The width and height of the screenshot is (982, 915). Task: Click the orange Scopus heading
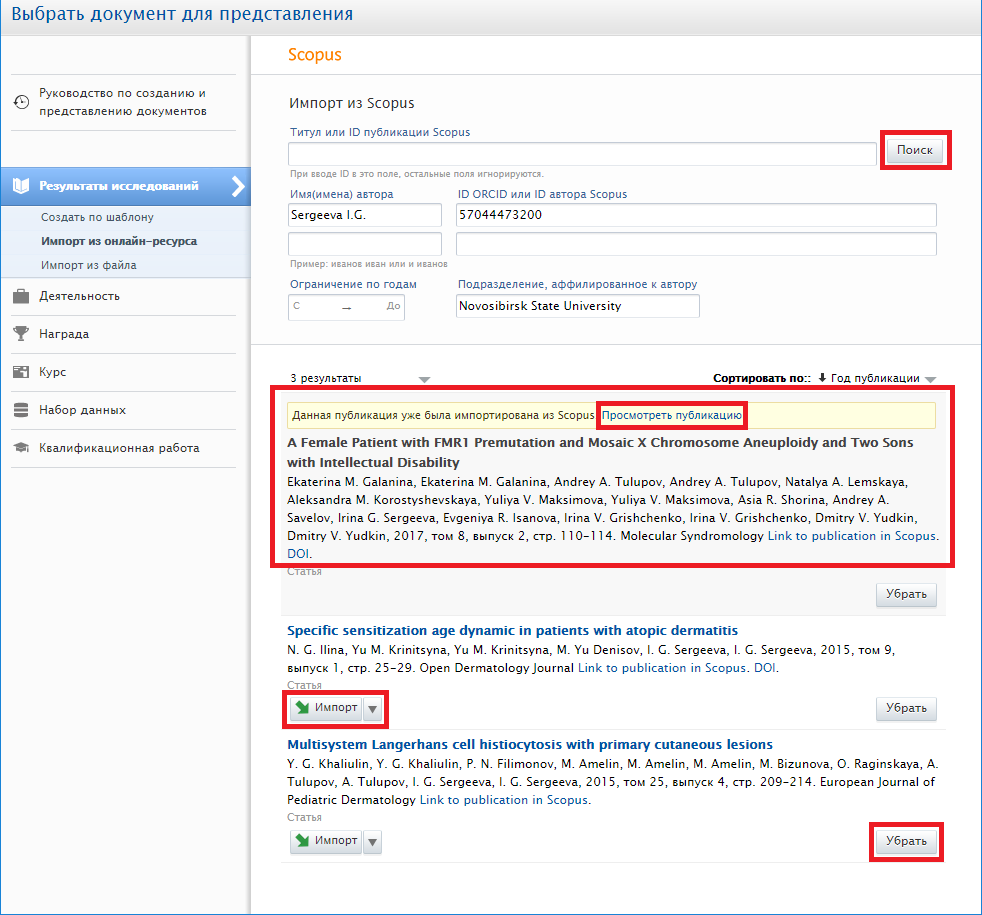[314, 55]
